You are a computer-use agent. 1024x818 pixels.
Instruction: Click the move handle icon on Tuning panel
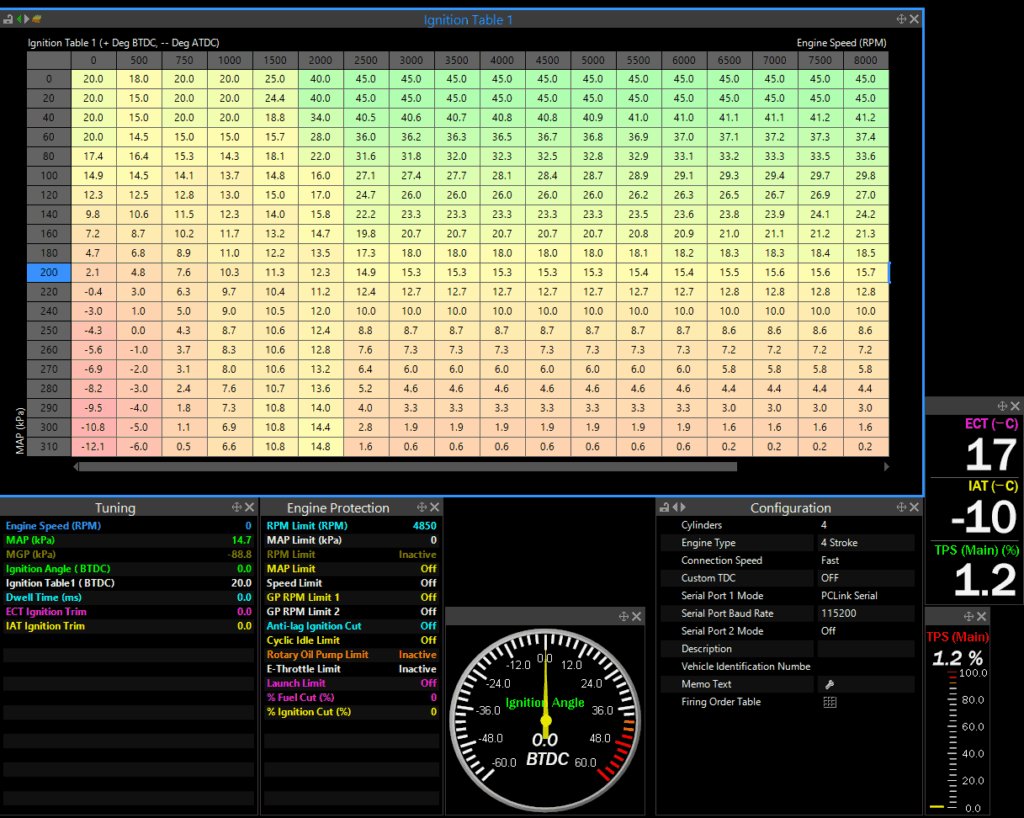tap(237, 508)
